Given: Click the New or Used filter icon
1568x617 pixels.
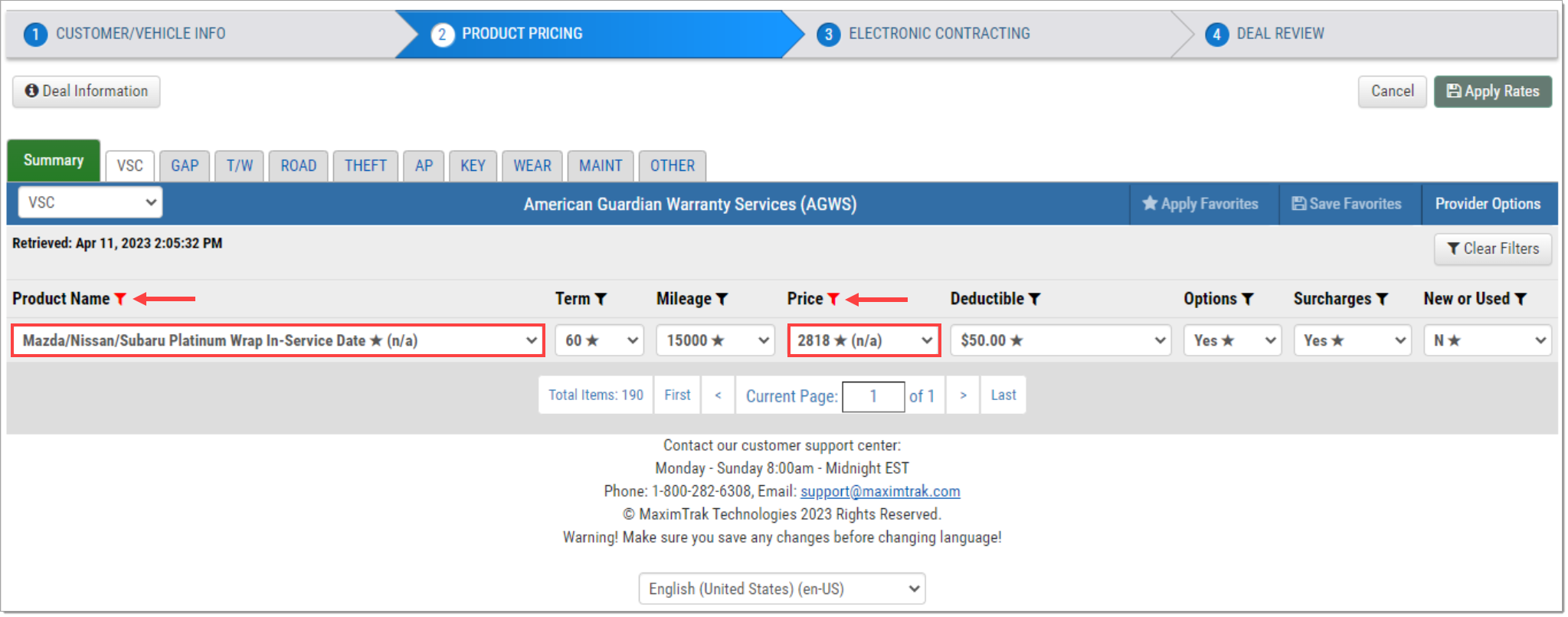Looking at the screenshot, I should (1521, 299).
